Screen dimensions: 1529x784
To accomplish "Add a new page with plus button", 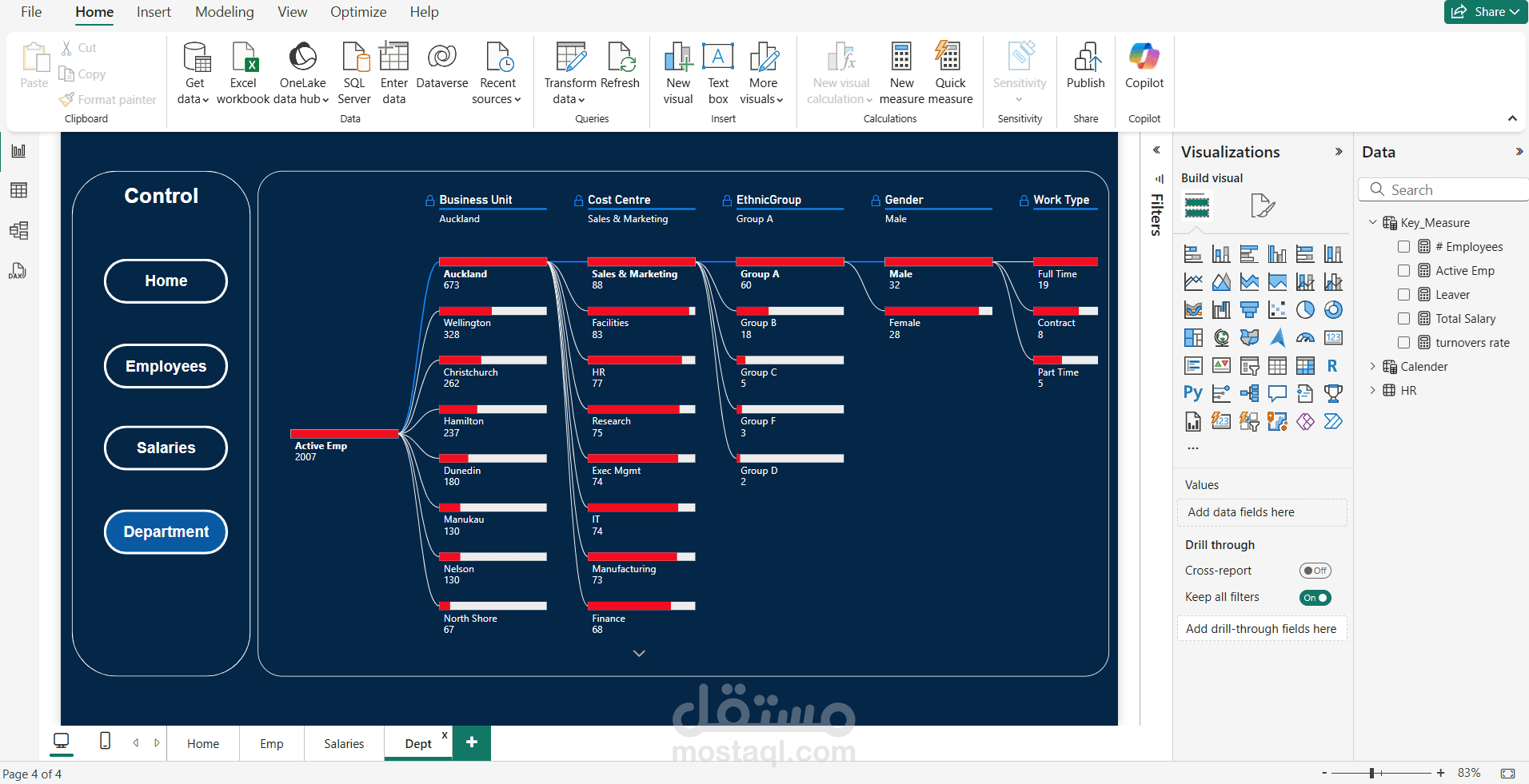I will 472,742.
